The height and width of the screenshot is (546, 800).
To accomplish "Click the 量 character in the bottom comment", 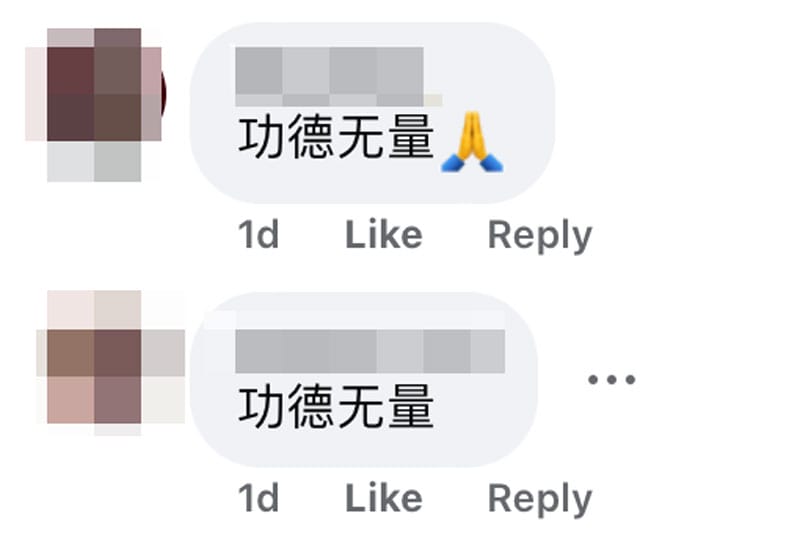I will pos(411,407).
